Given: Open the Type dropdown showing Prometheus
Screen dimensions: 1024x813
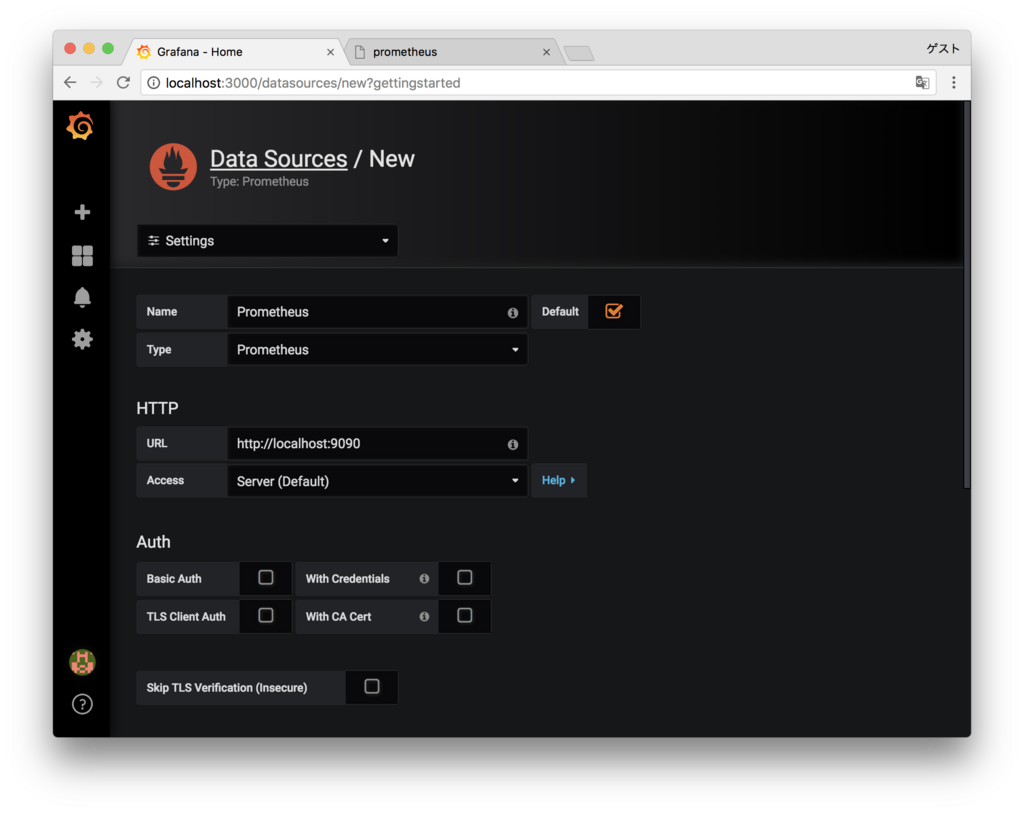Looking at the screenshot, I should pos(377,350).
